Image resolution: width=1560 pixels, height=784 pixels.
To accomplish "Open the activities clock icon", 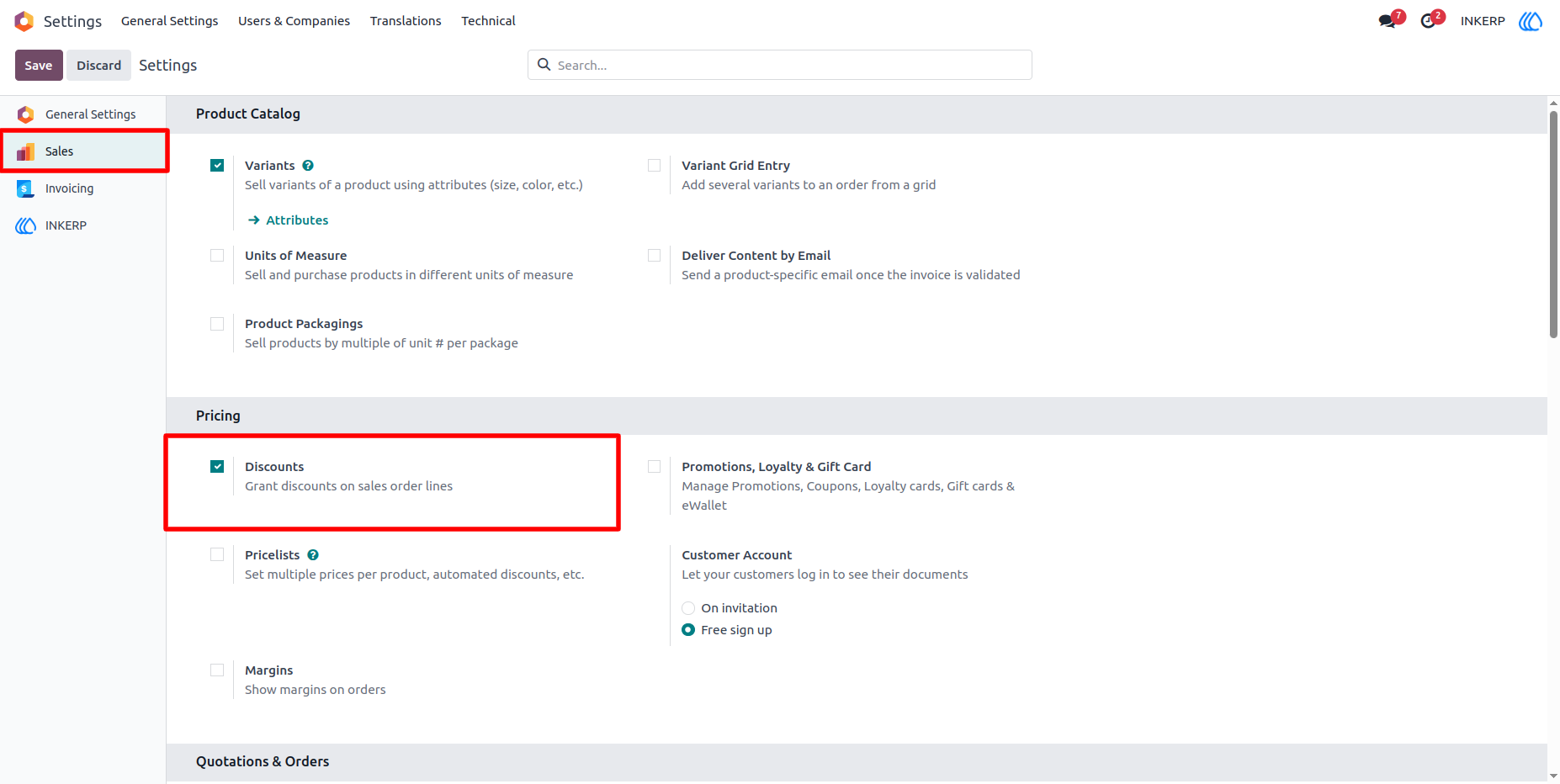I will 1428,21.
